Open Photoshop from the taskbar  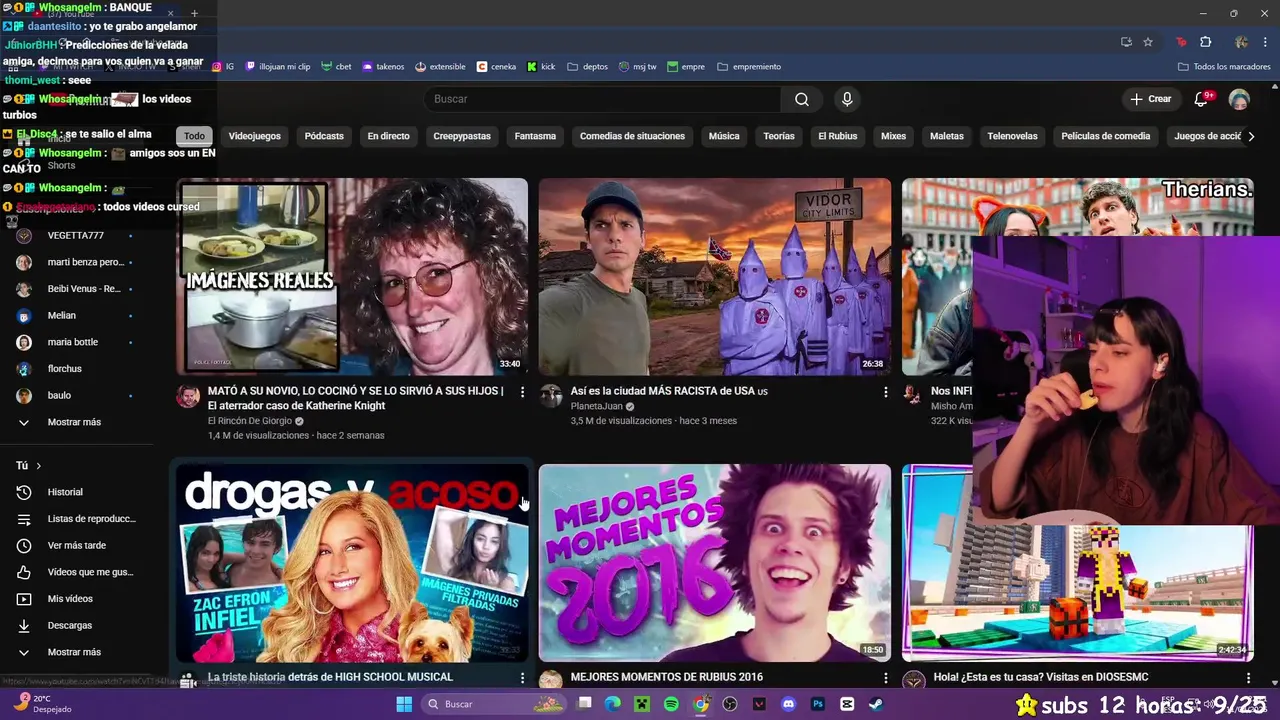click(x=818, y=704)
